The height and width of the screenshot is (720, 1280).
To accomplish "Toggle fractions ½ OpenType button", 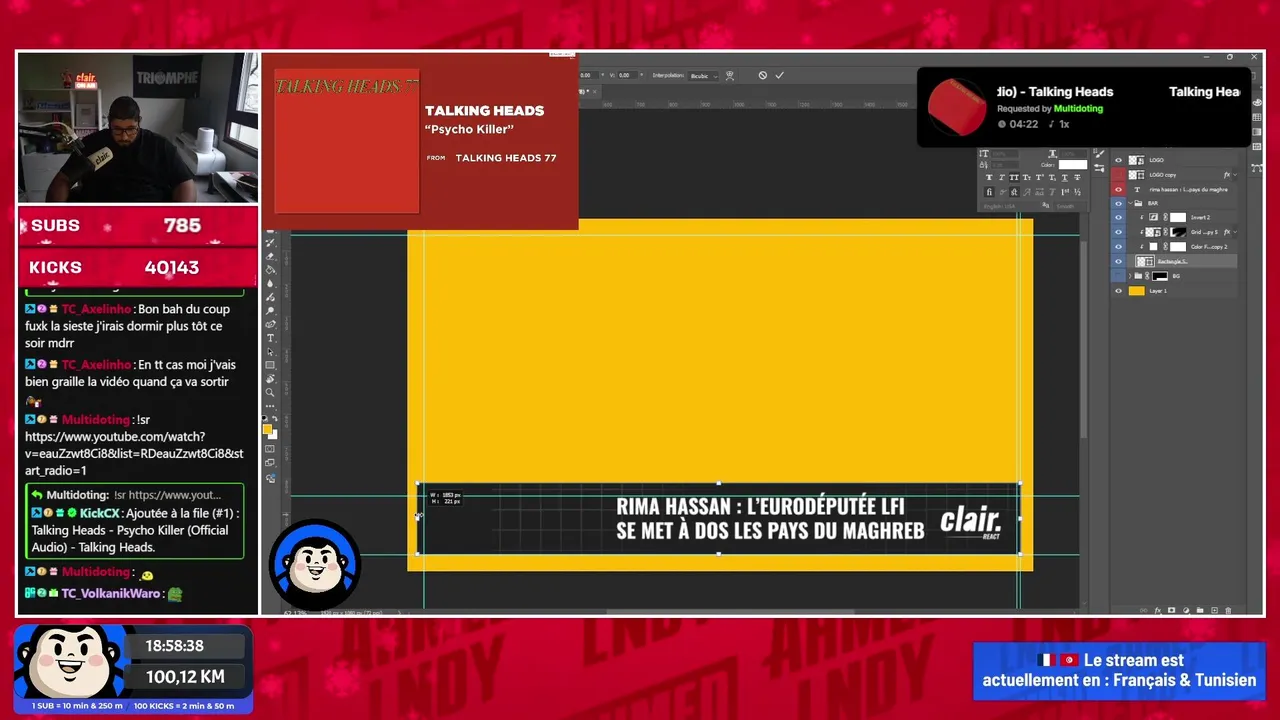I will (1078, 192).
